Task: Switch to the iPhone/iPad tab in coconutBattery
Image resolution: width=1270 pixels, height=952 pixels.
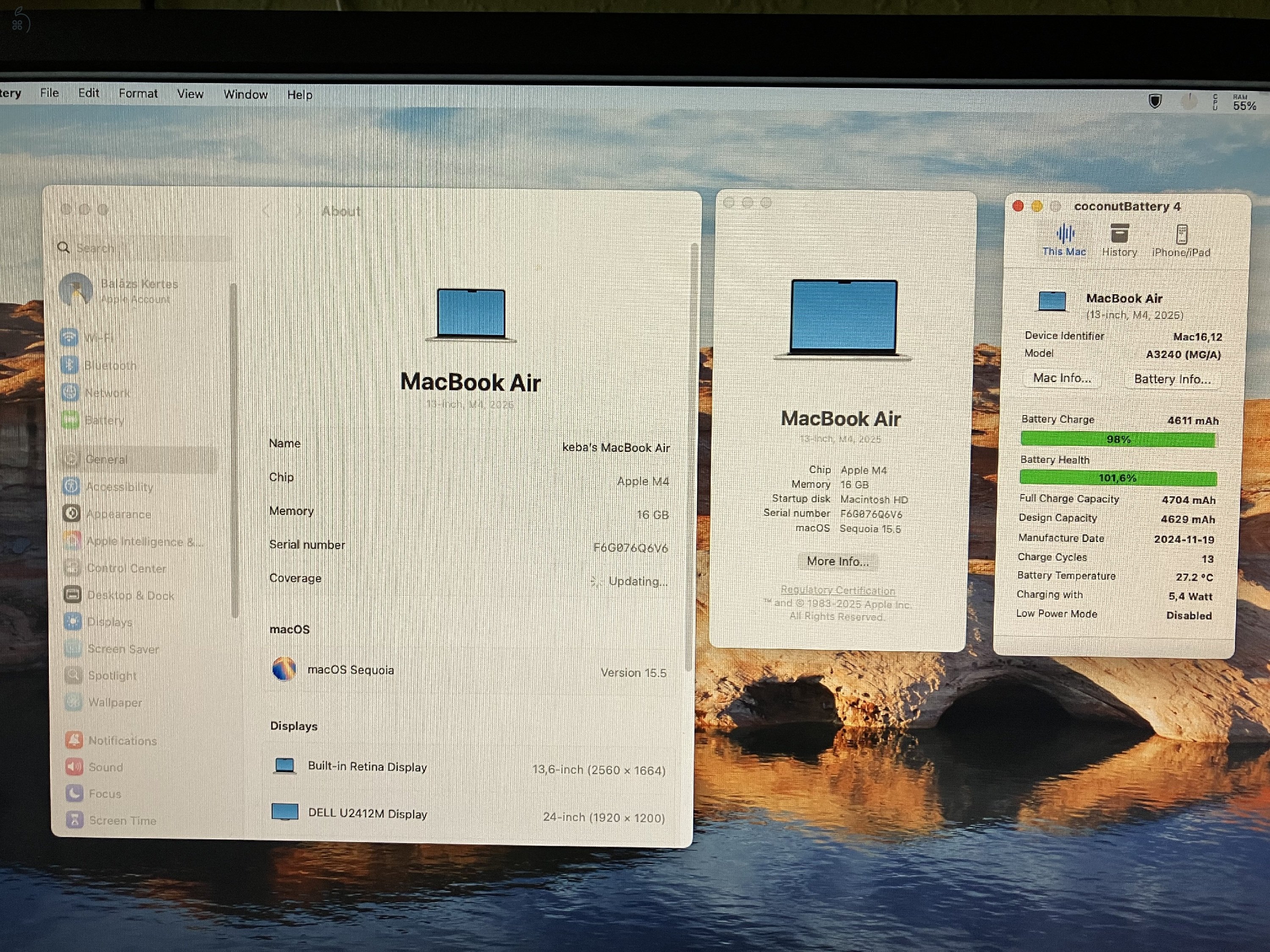Action: point(1180,241)
